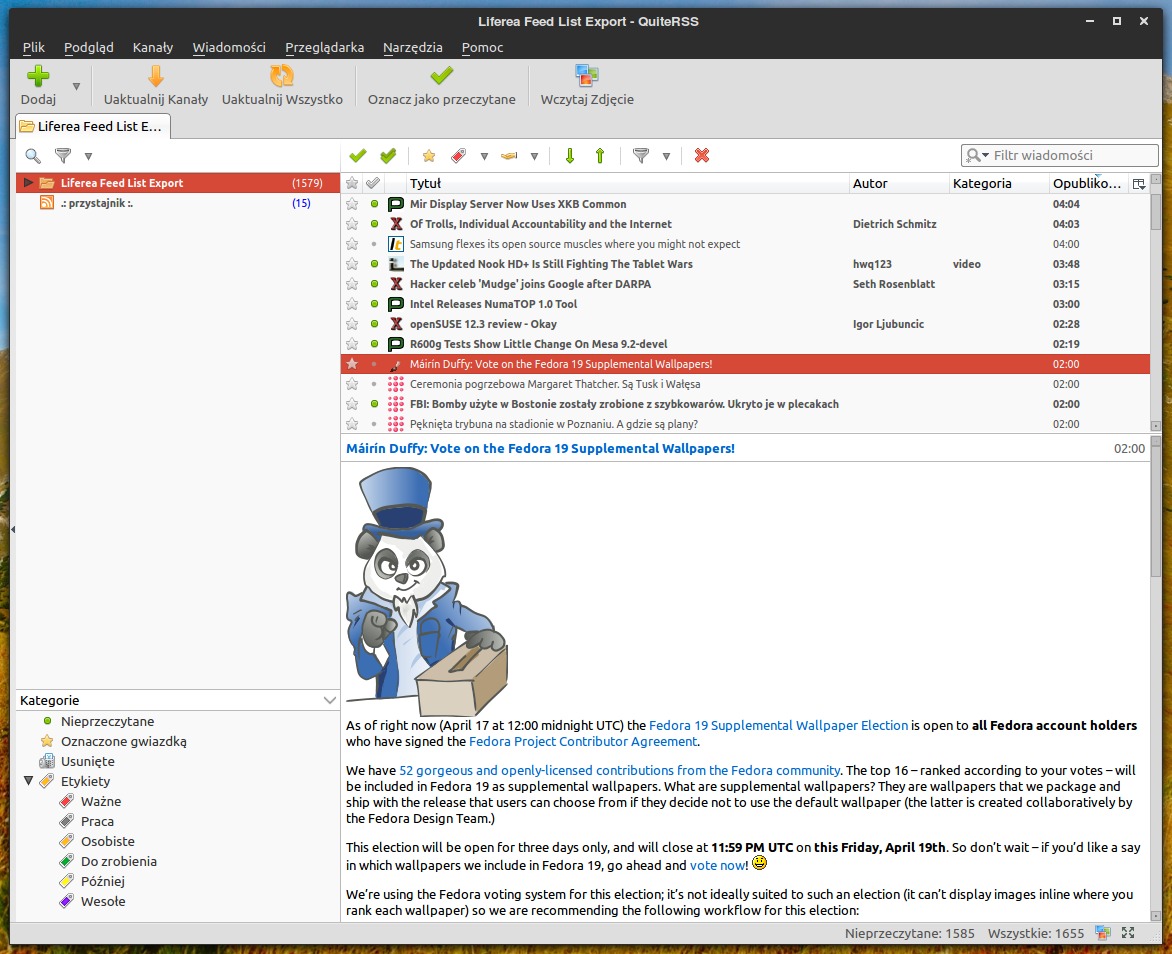This screenshot has width=1172, height=954.
Task: Open the Podgląd menu
Action: tap(89, 47)
